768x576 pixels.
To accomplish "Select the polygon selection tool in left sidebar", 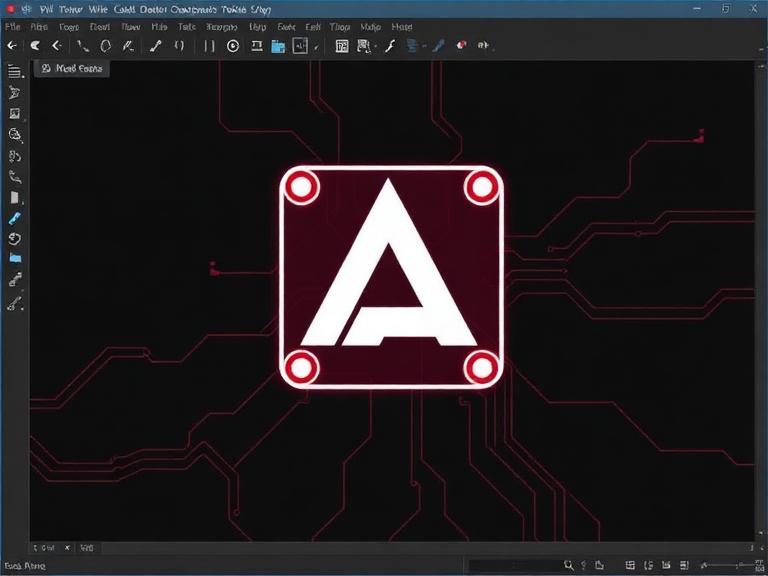I will point(15,92).
